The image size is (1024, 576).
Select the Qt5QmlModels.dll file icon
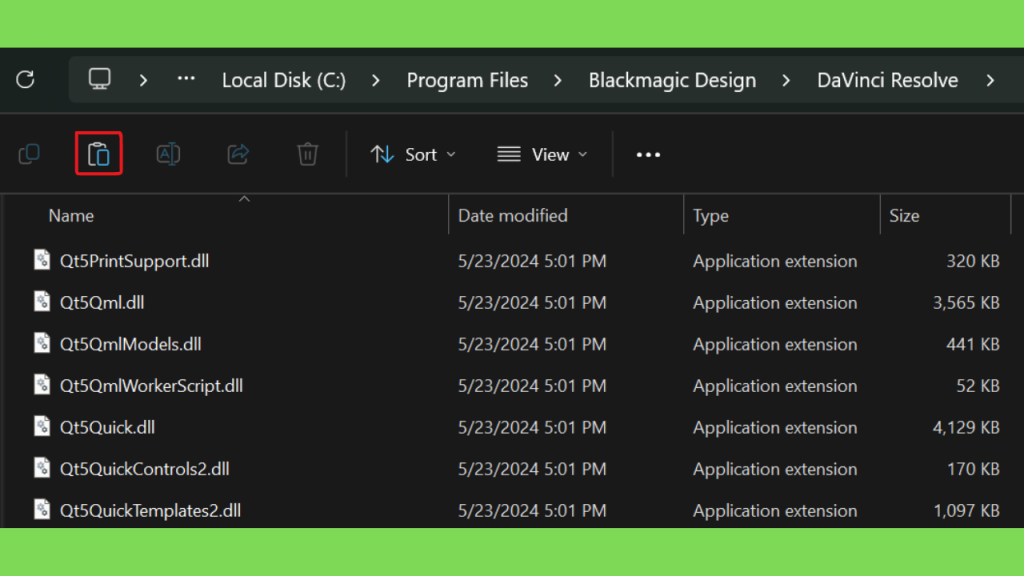42,343
